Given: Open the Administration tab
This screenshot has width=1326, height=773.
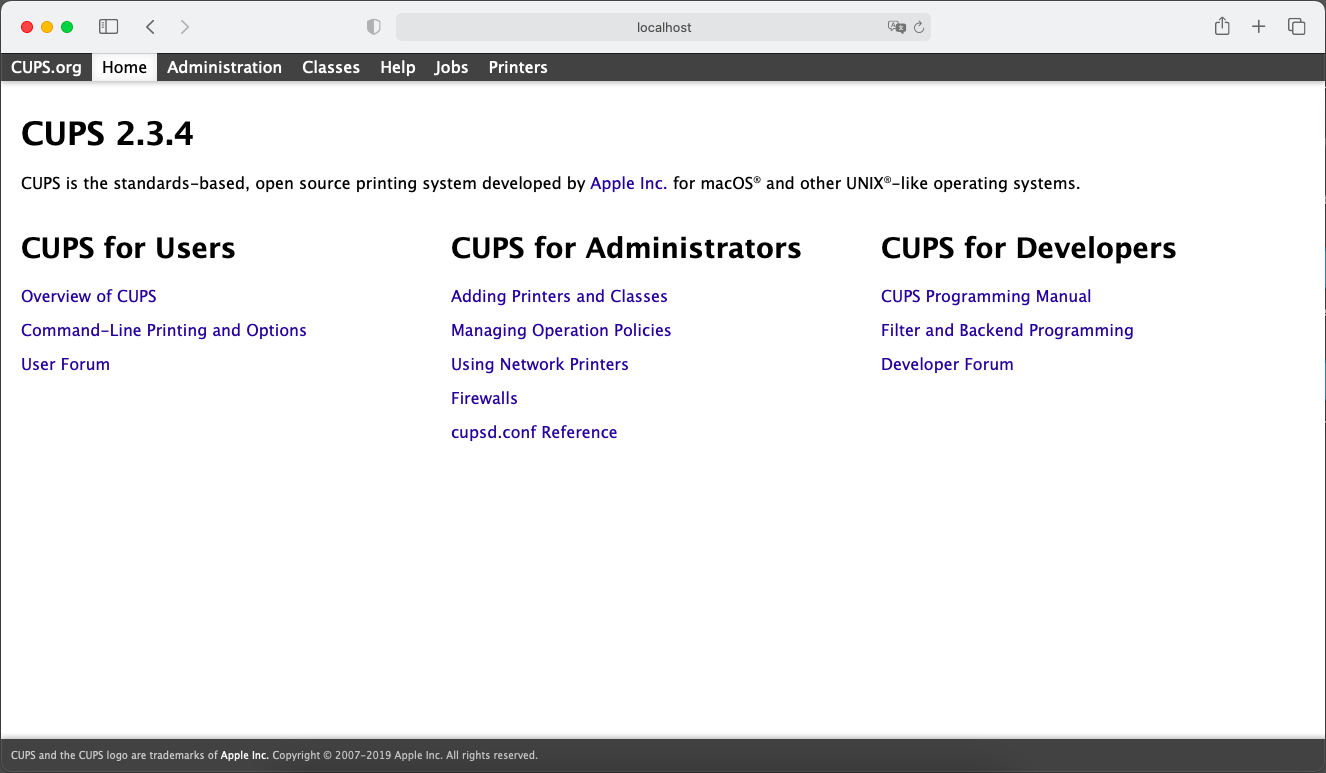Looking at the screenshot, I should [x=224, y=67].
